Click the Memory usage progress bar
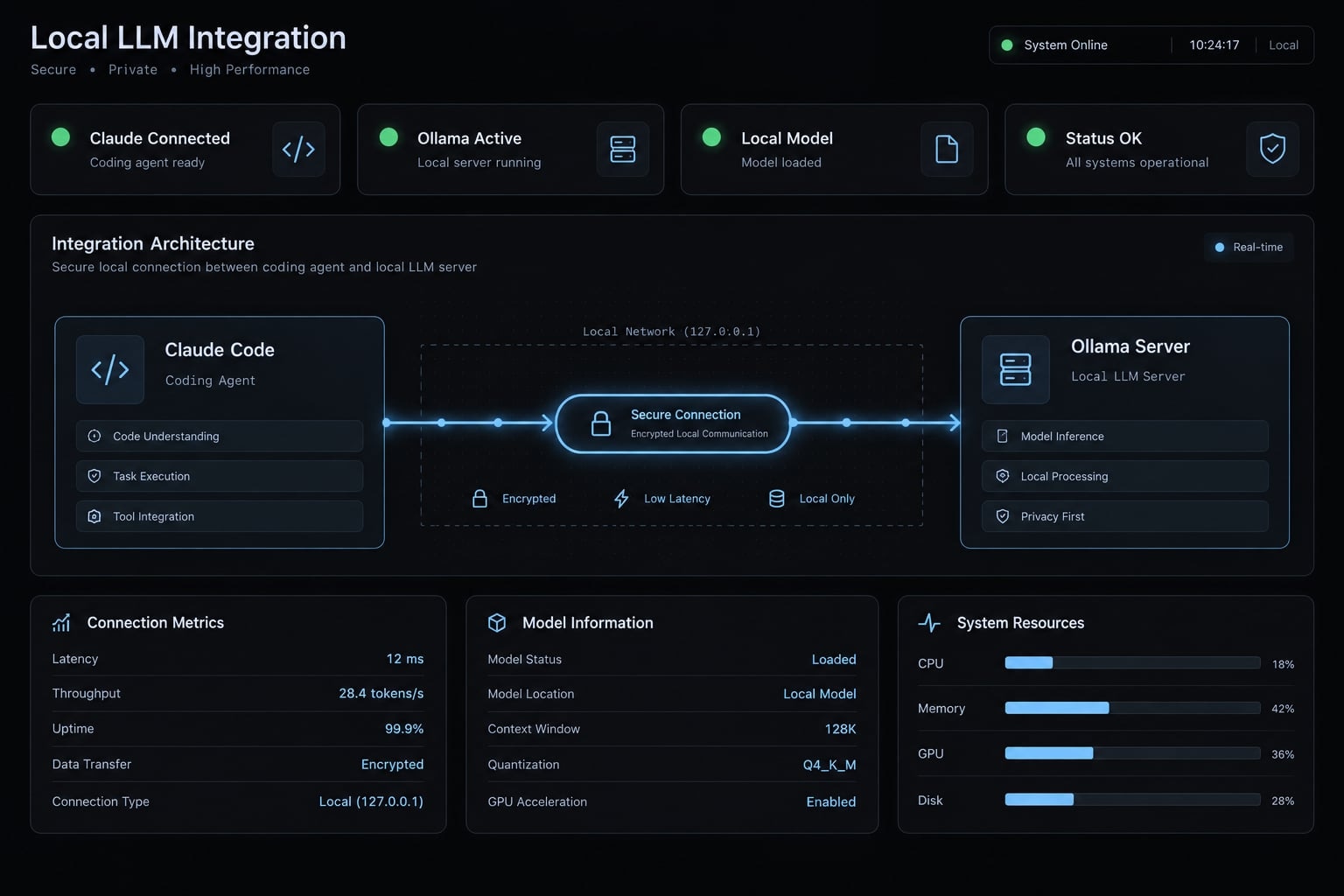Screen dimensions: 1344x896 pyautogui.click(x=1132, y=708)
